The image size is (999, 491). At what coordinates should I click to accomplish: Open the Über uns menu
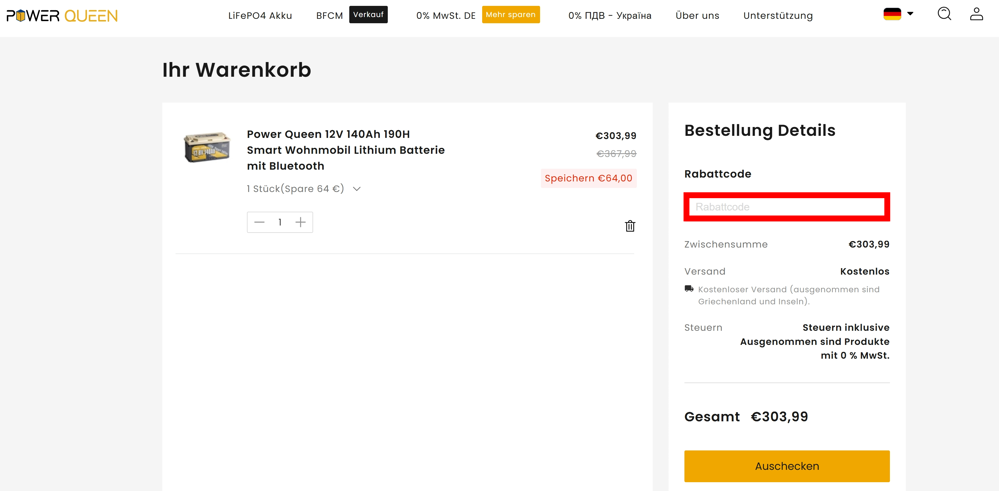coord(697,16)
